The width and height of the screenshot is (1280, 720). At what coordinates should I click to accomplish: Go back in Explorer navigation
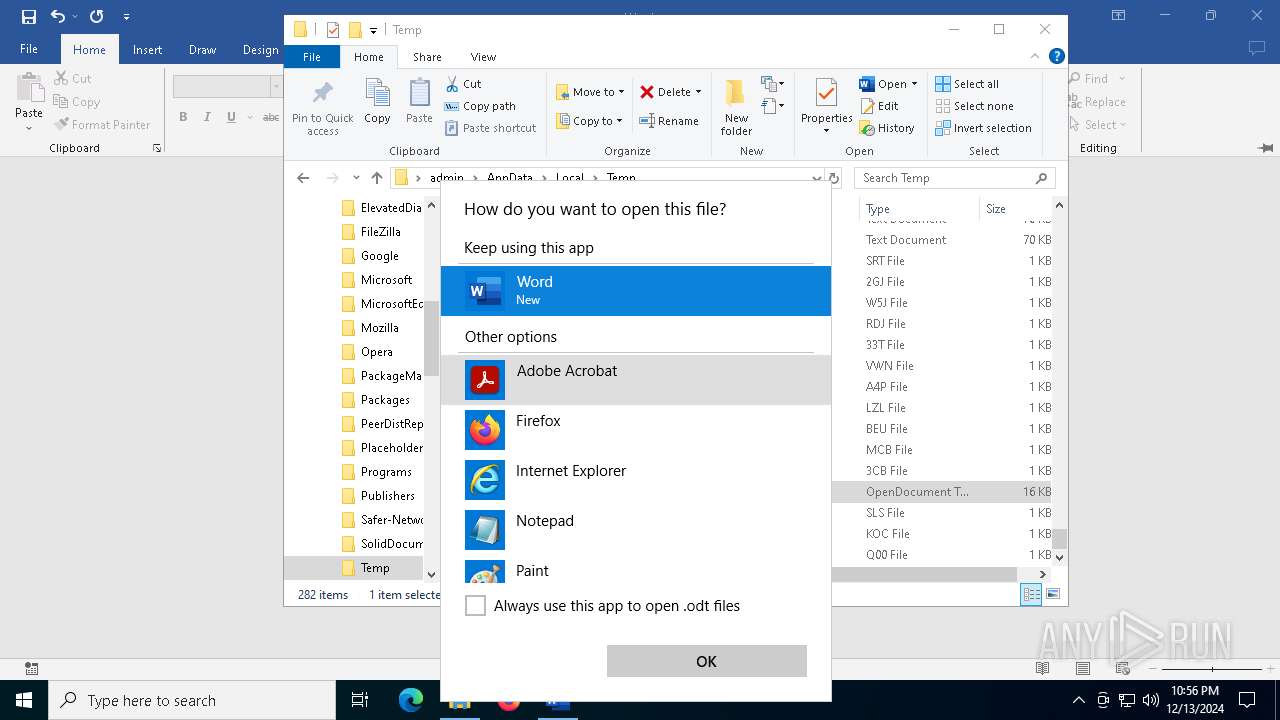(x=303, y=178)
